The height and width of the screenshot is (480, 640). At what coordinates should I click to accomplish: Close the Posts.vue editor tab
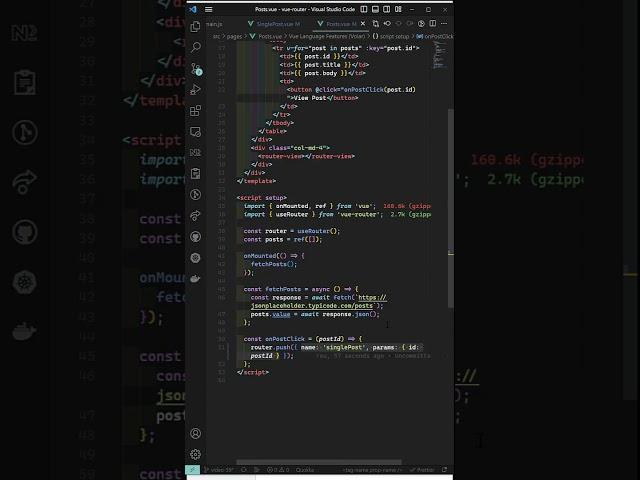click(363, 24)
